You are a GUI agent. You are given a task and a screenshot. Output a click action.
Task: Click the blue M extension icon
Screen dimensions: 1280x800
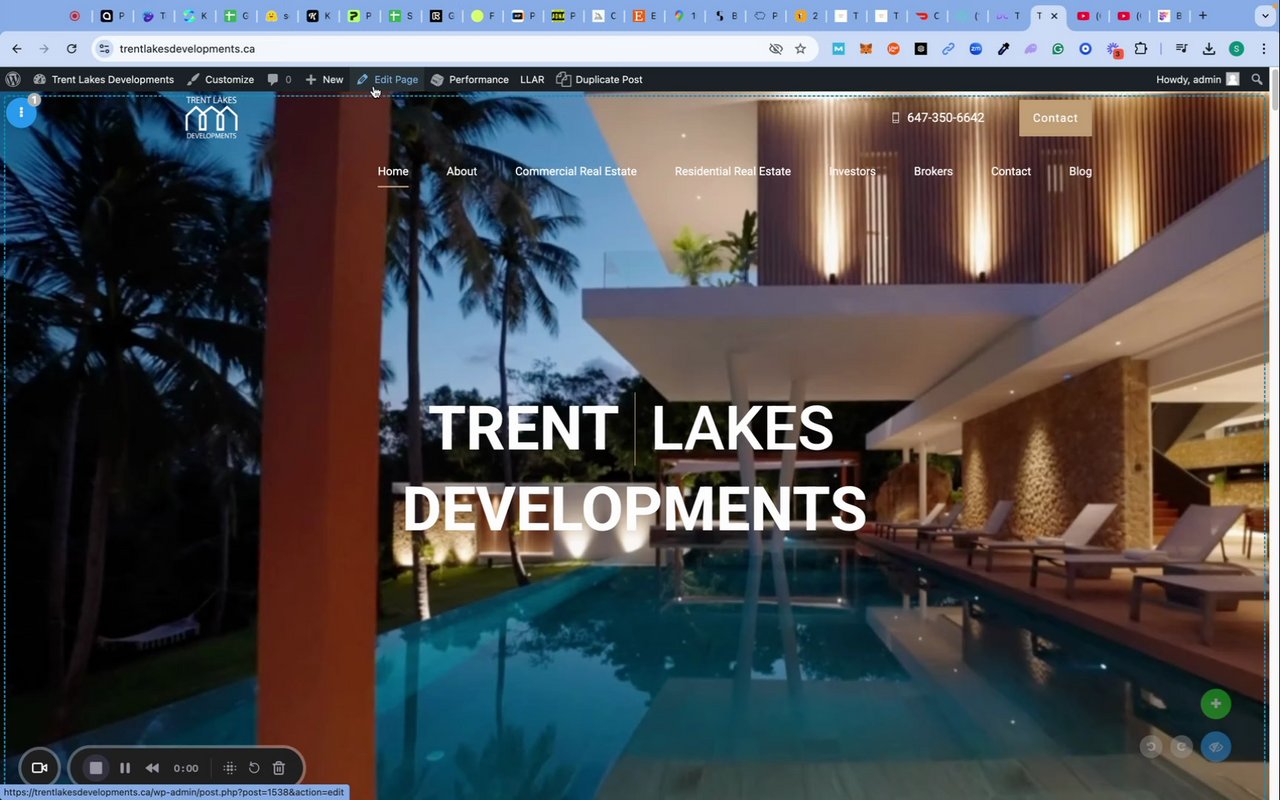(x=839, y=48)
